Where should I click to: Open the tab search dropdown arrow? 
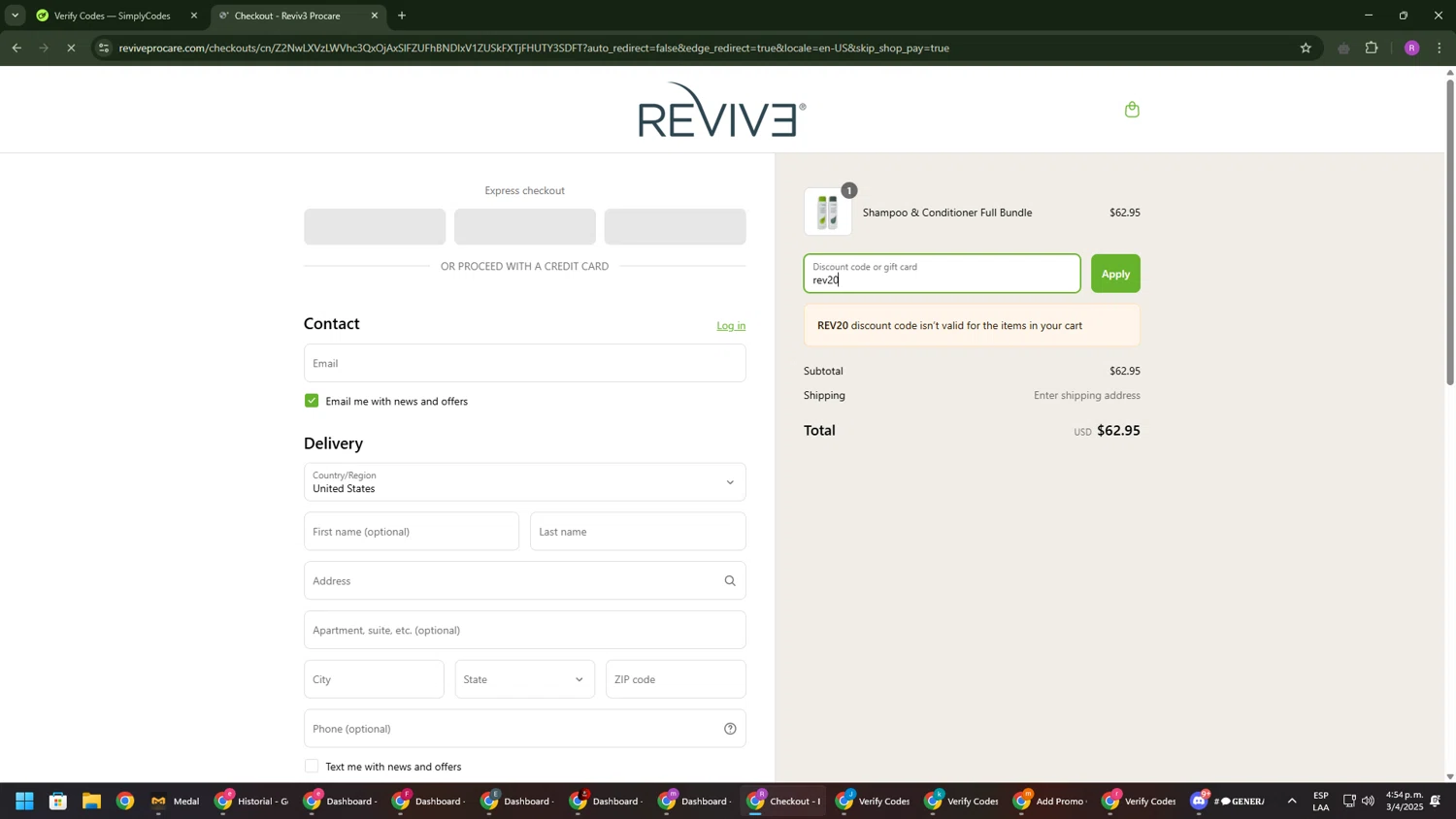coord(15,16)
